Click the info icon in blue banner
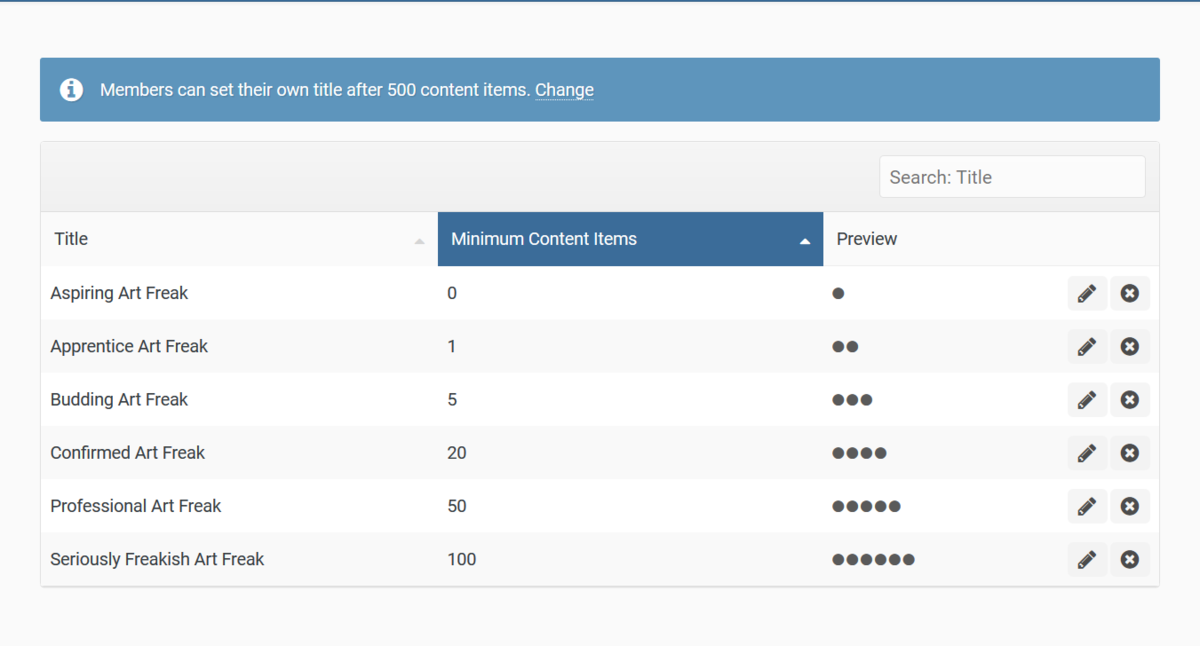The image size is (1200, 646). (72, 90)
